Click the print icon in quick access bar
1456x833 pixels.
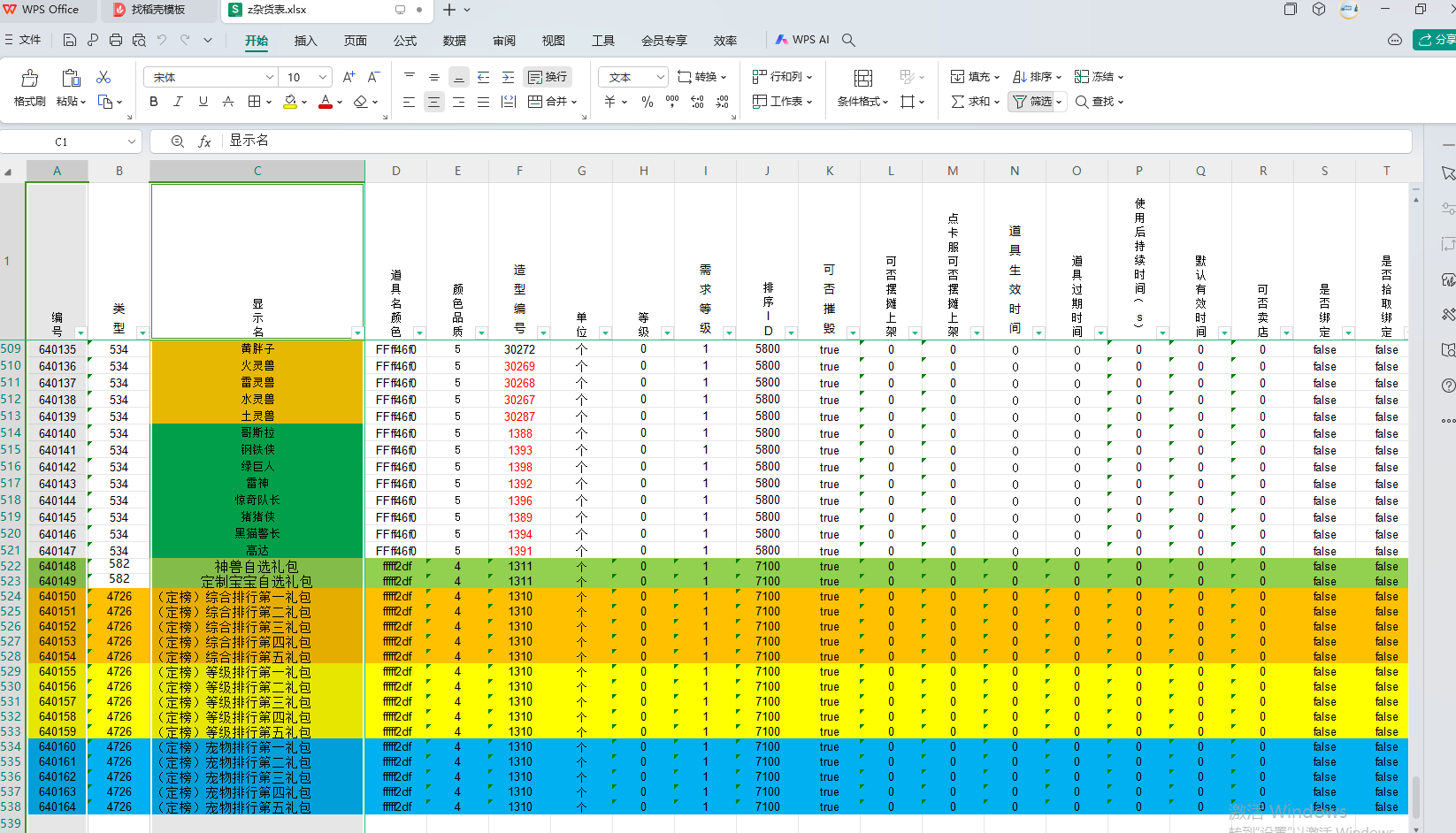(x=116, y=40)
